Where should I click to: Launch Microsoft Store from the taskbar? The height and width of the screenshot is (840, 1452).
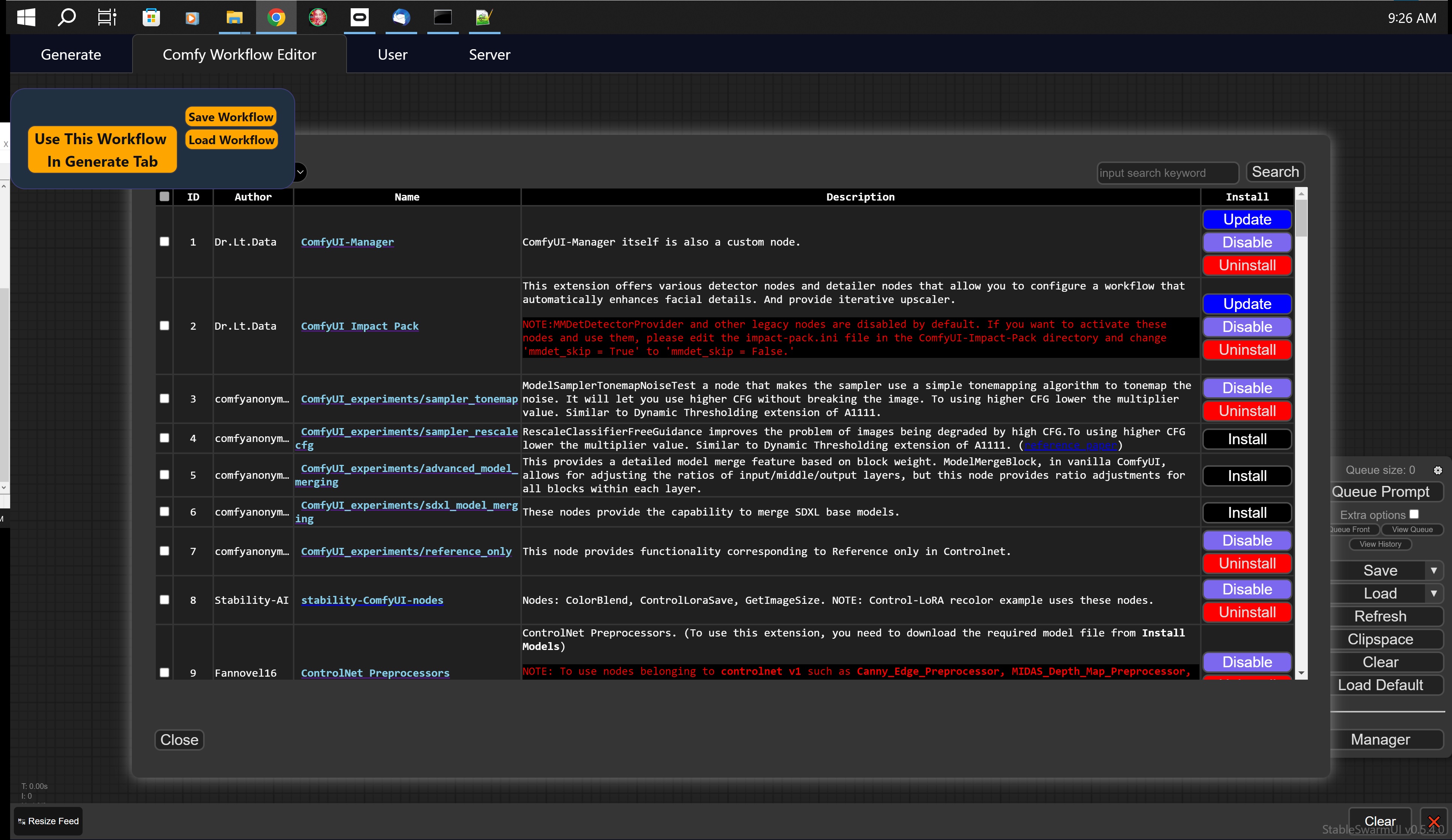coord(151,17)
